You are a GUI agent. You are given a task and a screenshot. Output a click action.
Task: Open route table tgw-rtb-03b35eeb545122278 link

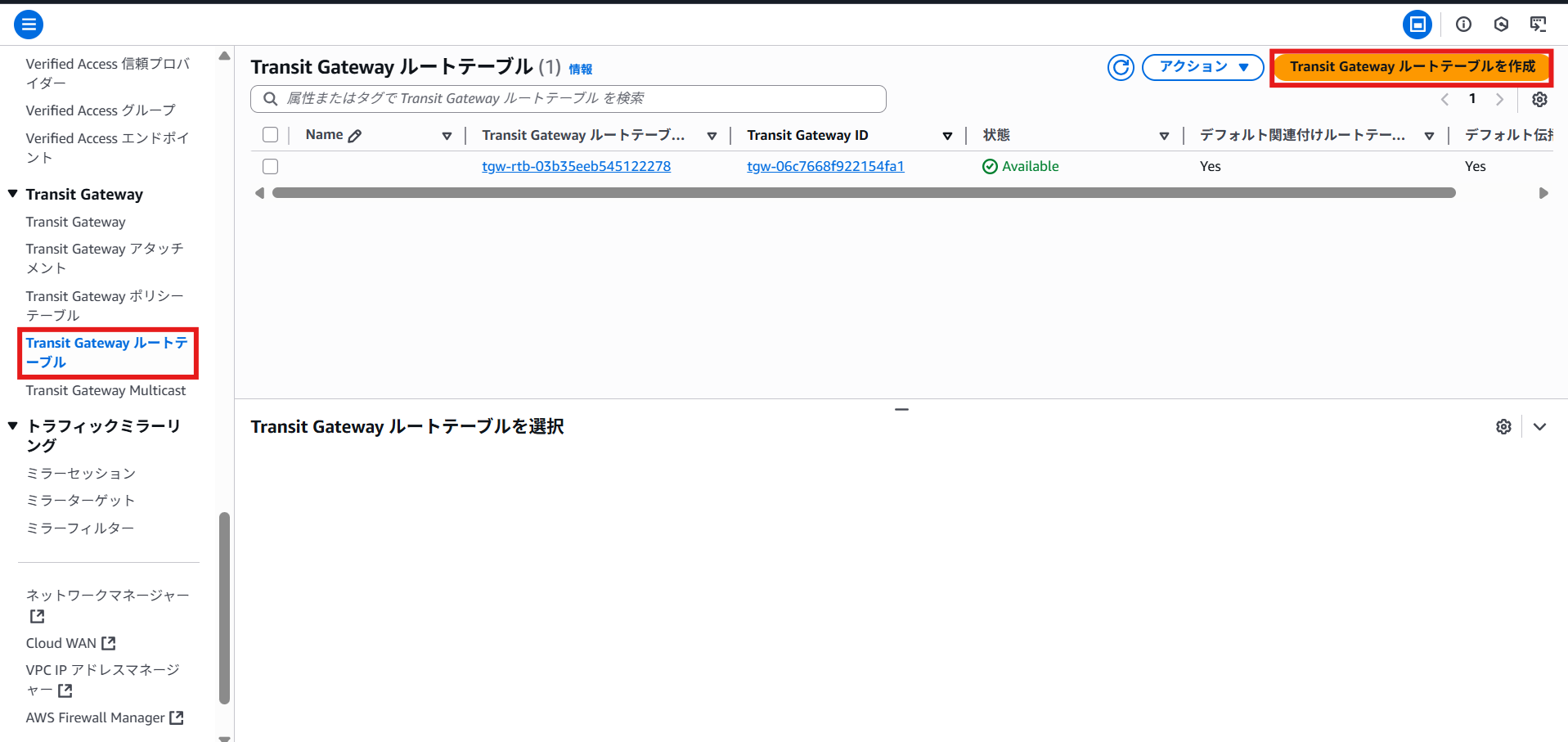pos(577,167)
